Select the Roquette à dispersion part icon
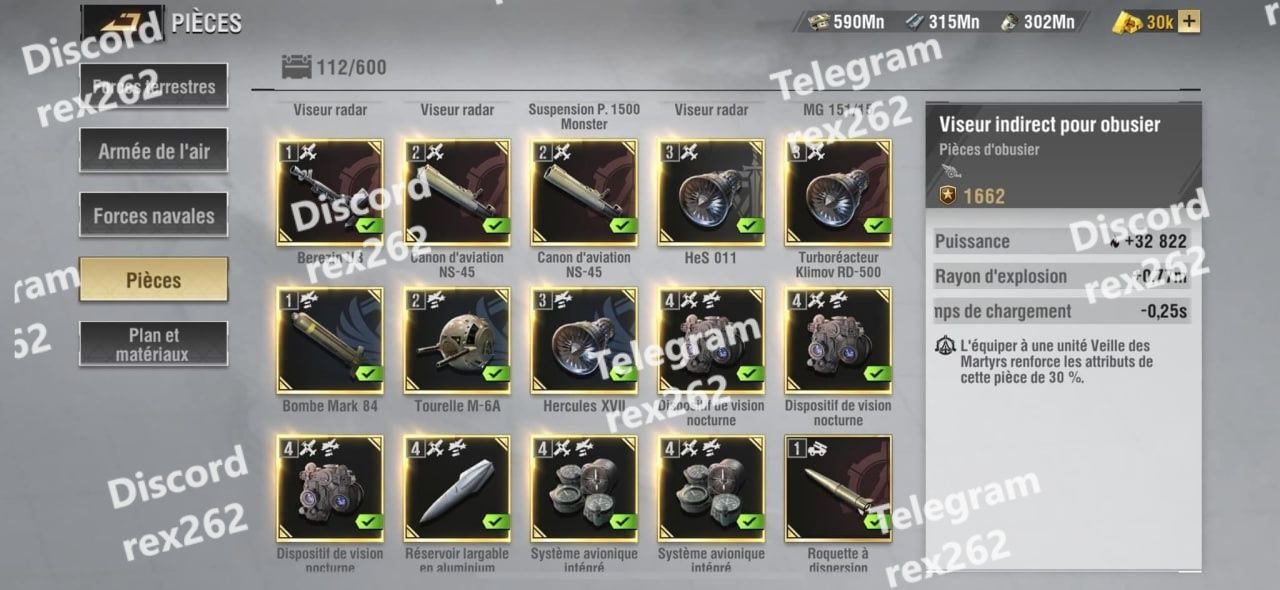The image size is (1280, 590). tap(838, 489)
